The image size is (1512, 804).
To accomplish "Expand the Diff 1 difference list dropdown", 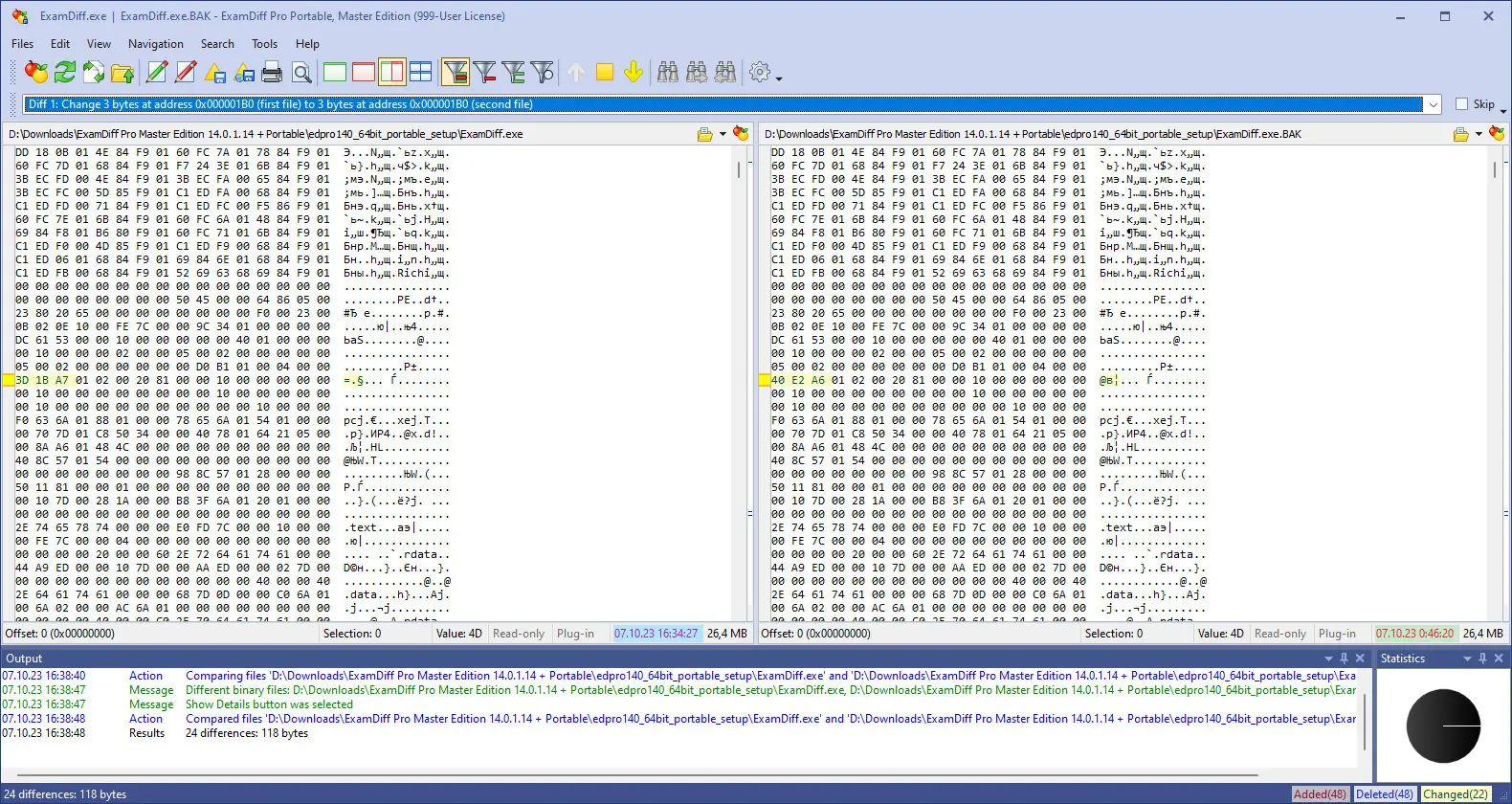I will [1433, 104].
